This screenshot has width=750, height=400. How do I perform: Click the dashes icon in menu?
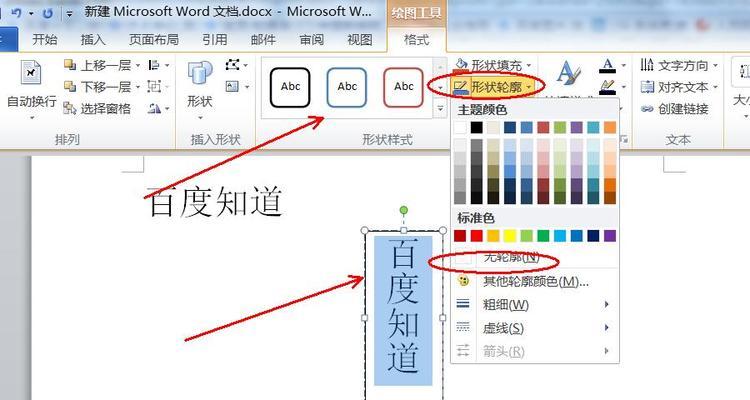463,327
